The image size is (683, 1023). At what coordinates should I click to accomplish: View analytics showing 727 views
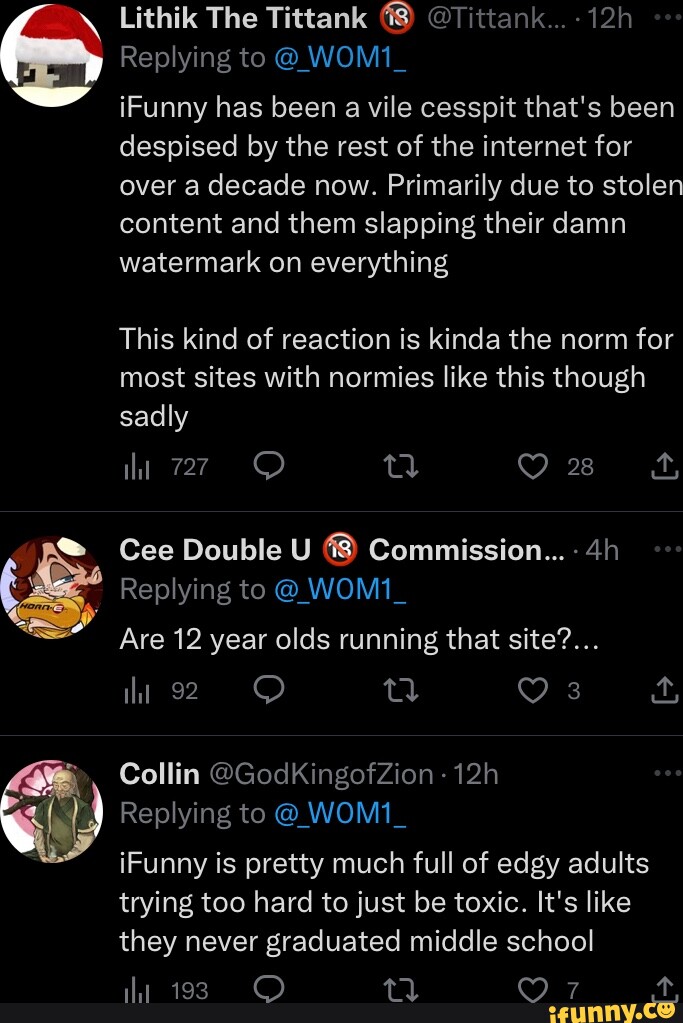click(134, 465)
